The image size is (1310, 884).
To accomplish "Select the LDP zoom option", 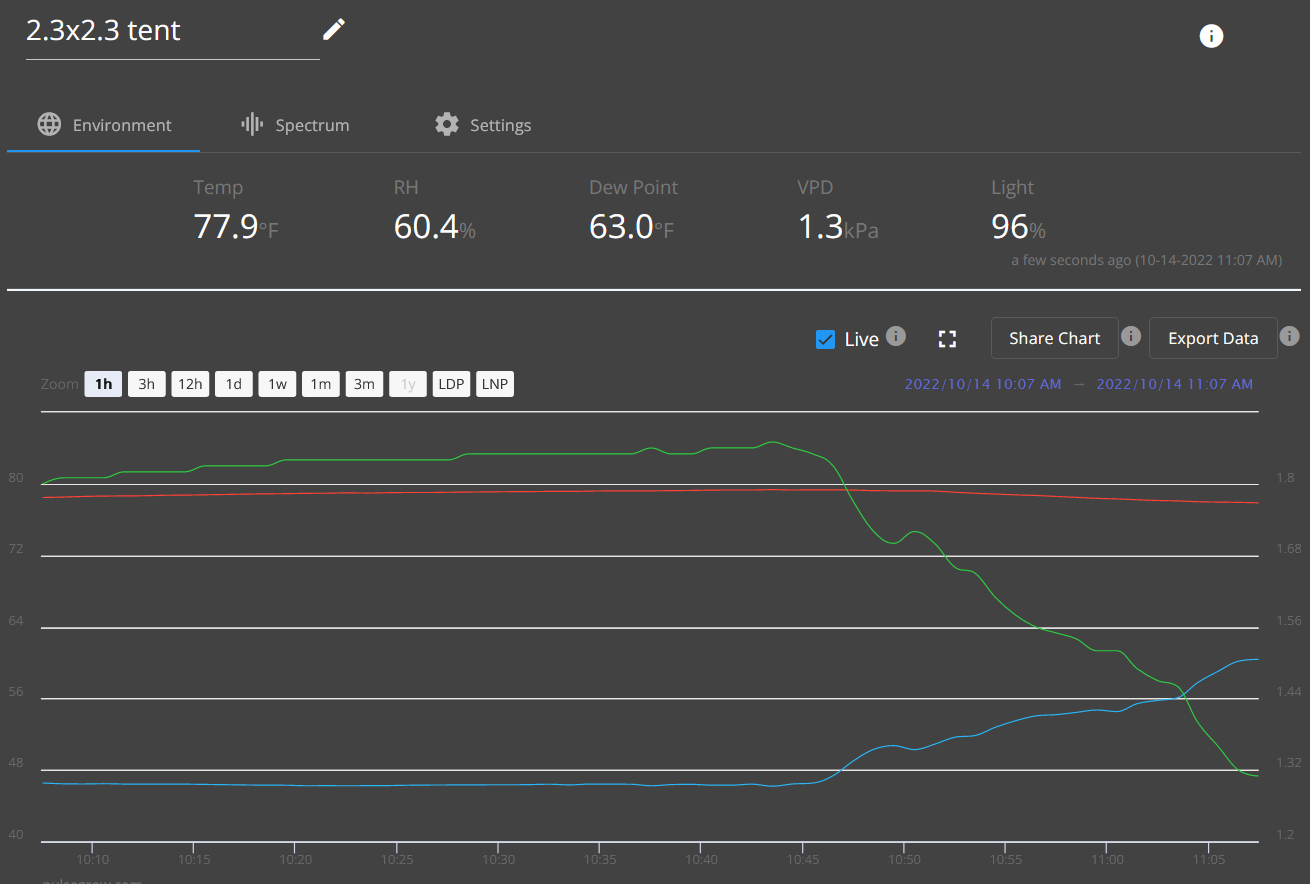I will (x=451, y=384).
